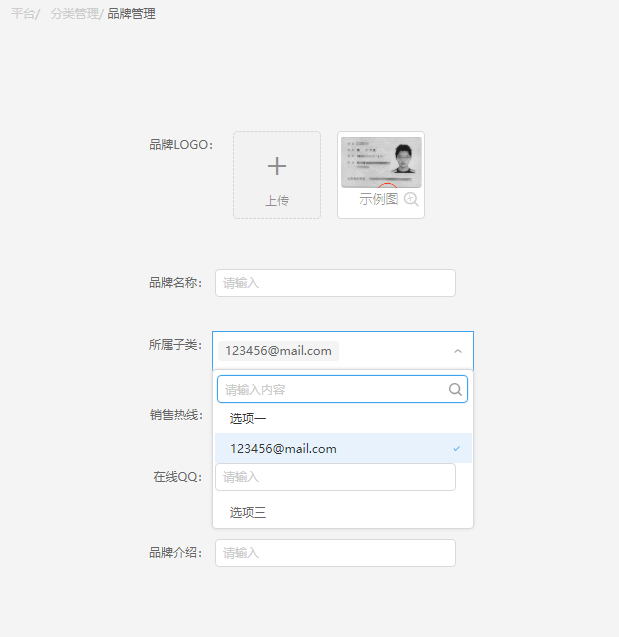Click the plus icon in the logo upload box

click(277, 167)
